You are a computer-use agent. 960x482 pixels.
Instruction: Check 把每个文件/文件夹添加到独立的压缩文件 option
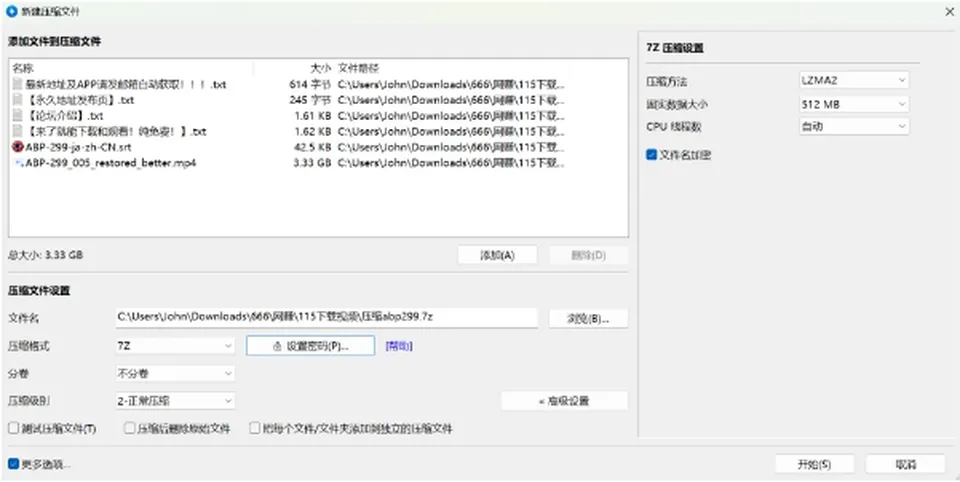(255, 428)
